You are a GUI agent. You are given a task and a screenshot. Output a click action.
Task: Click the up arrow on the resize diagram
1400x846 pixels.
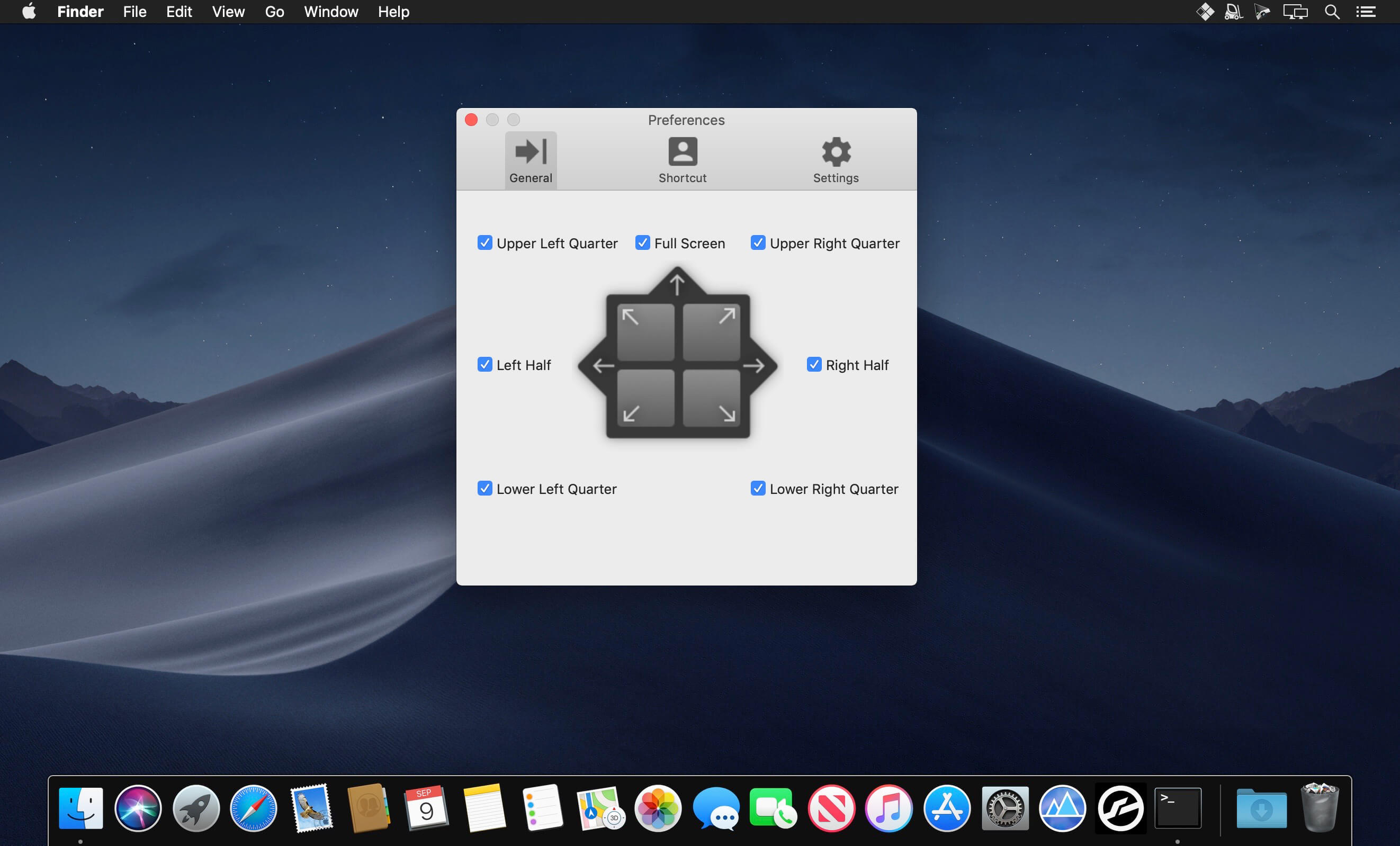pos(677,282)
